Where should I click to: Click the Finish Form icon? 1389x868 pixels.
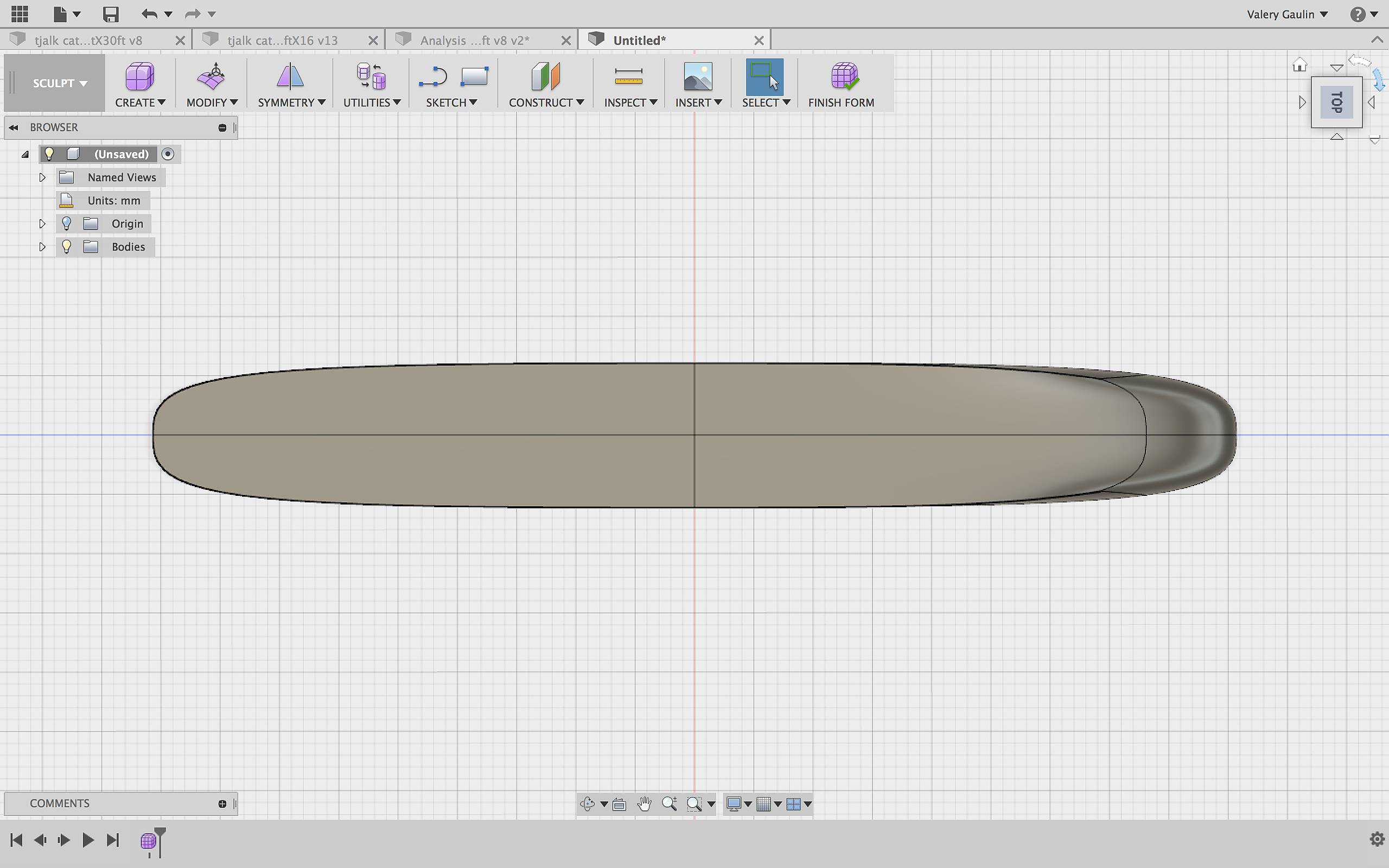(843, 76)
